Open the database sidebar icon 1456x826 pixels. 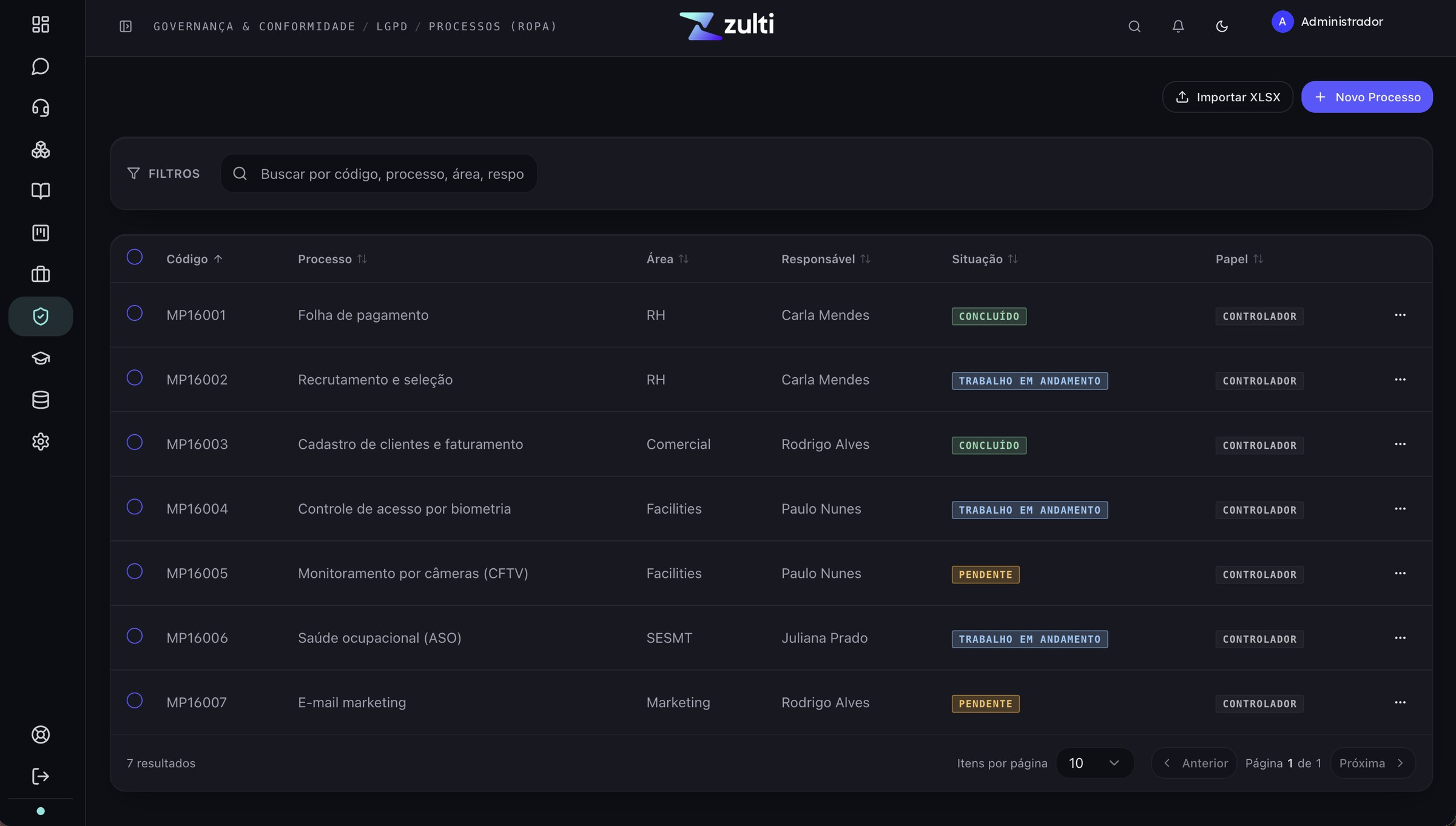[41, 400]
